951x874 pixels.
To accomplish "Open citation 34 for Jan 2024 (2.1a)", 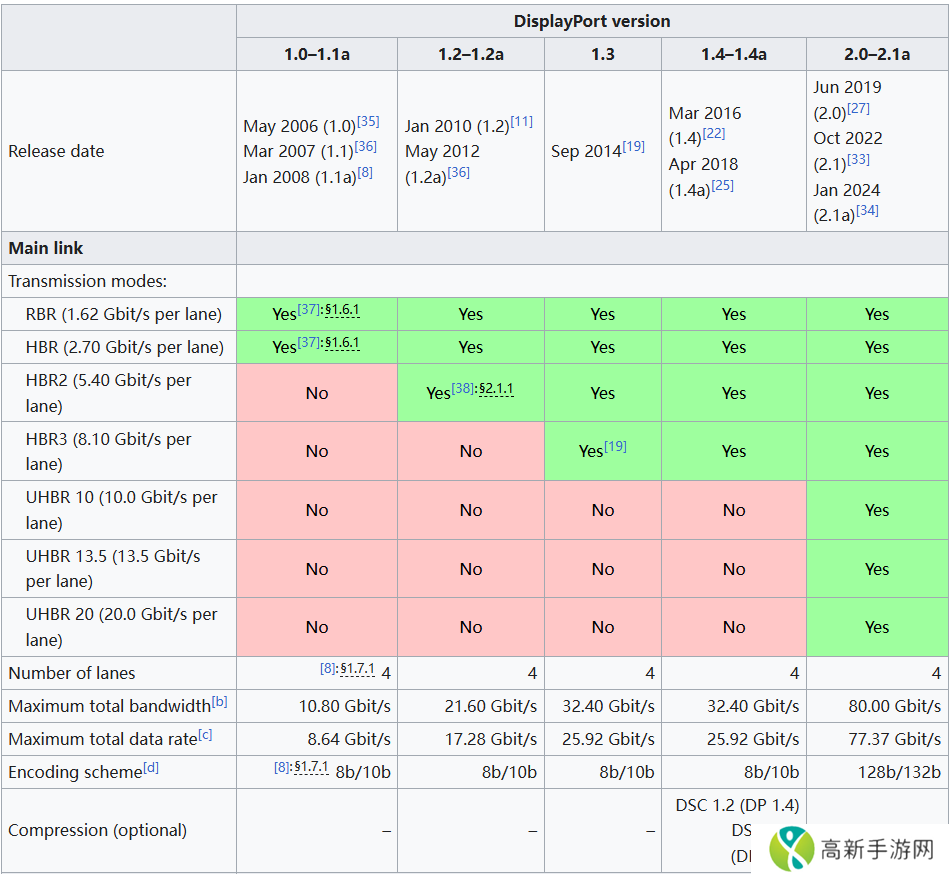I will pos(867,210).
